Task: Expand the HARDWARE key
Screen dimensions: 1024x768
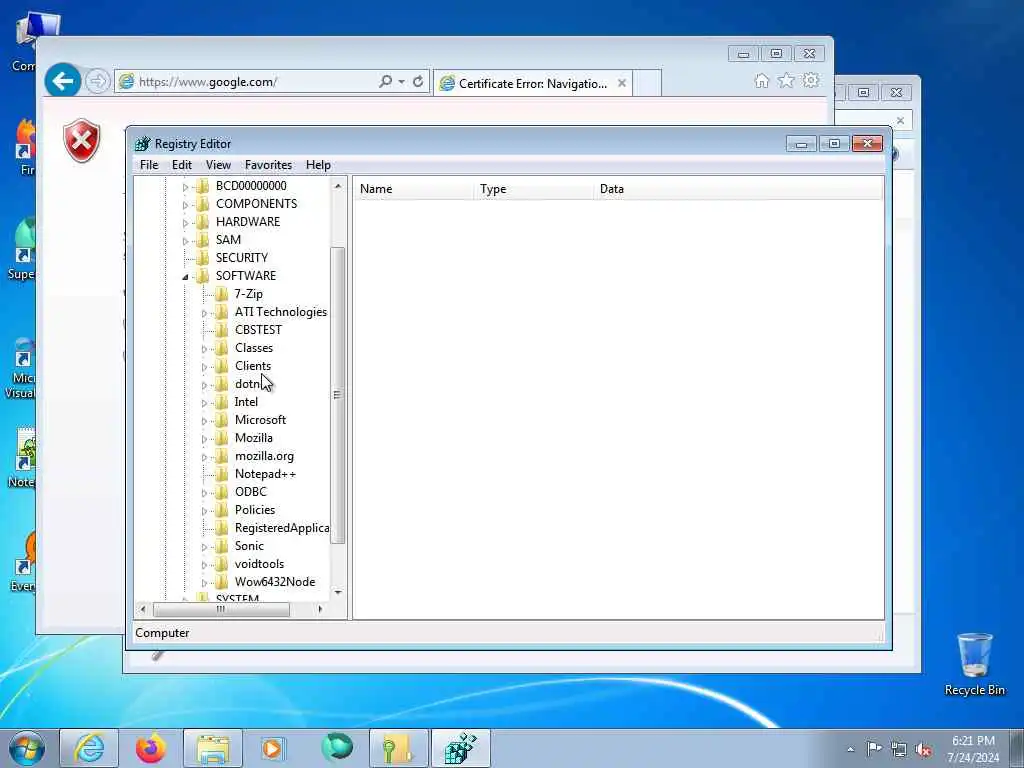Action: [185, 223]
